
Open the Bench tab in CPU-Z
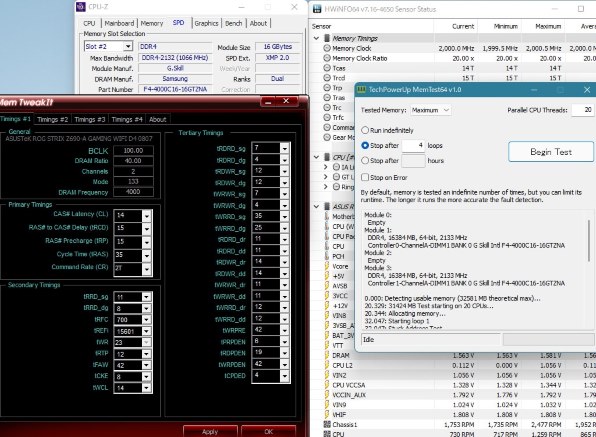[233, 23]
